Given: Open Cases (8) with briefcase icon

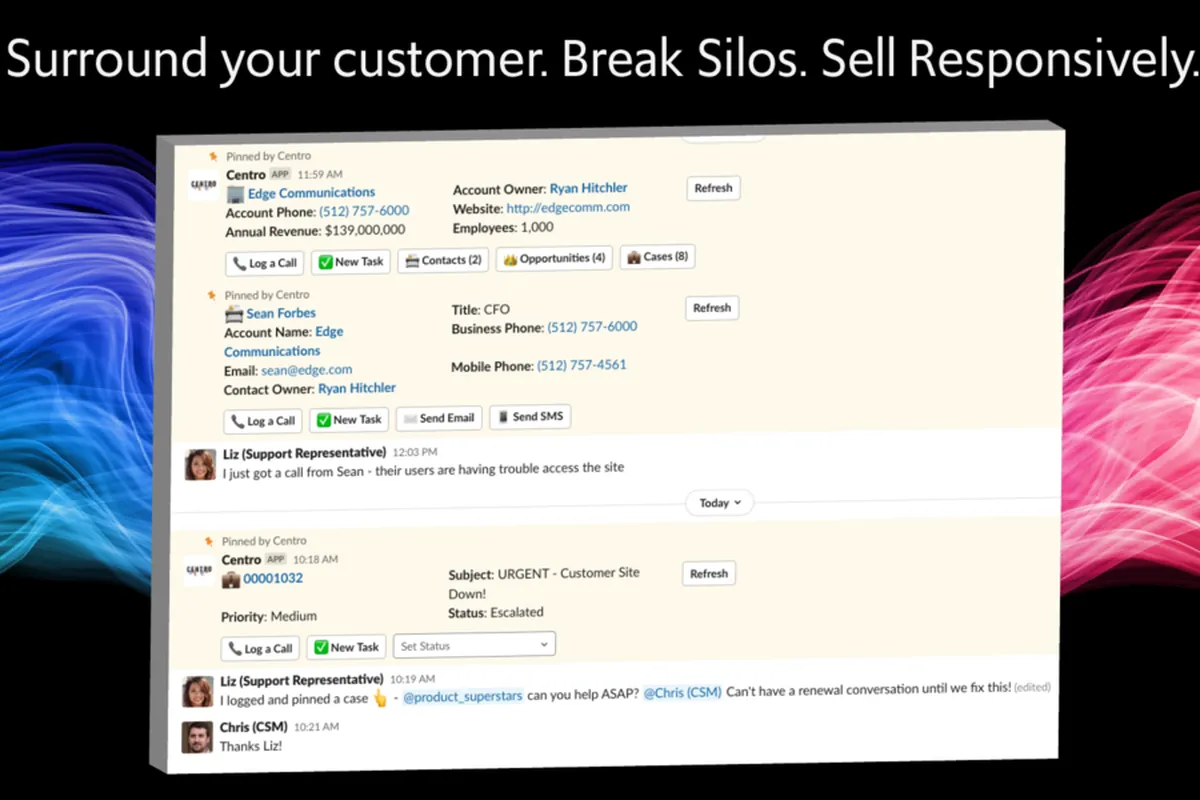Looking at the screenshot, I should (657, 257).
